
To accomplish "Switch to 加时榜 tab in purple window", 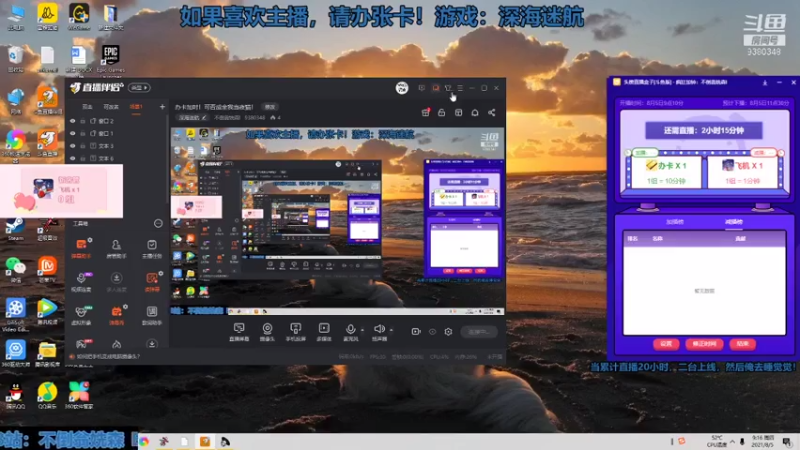I will [674, 222].
